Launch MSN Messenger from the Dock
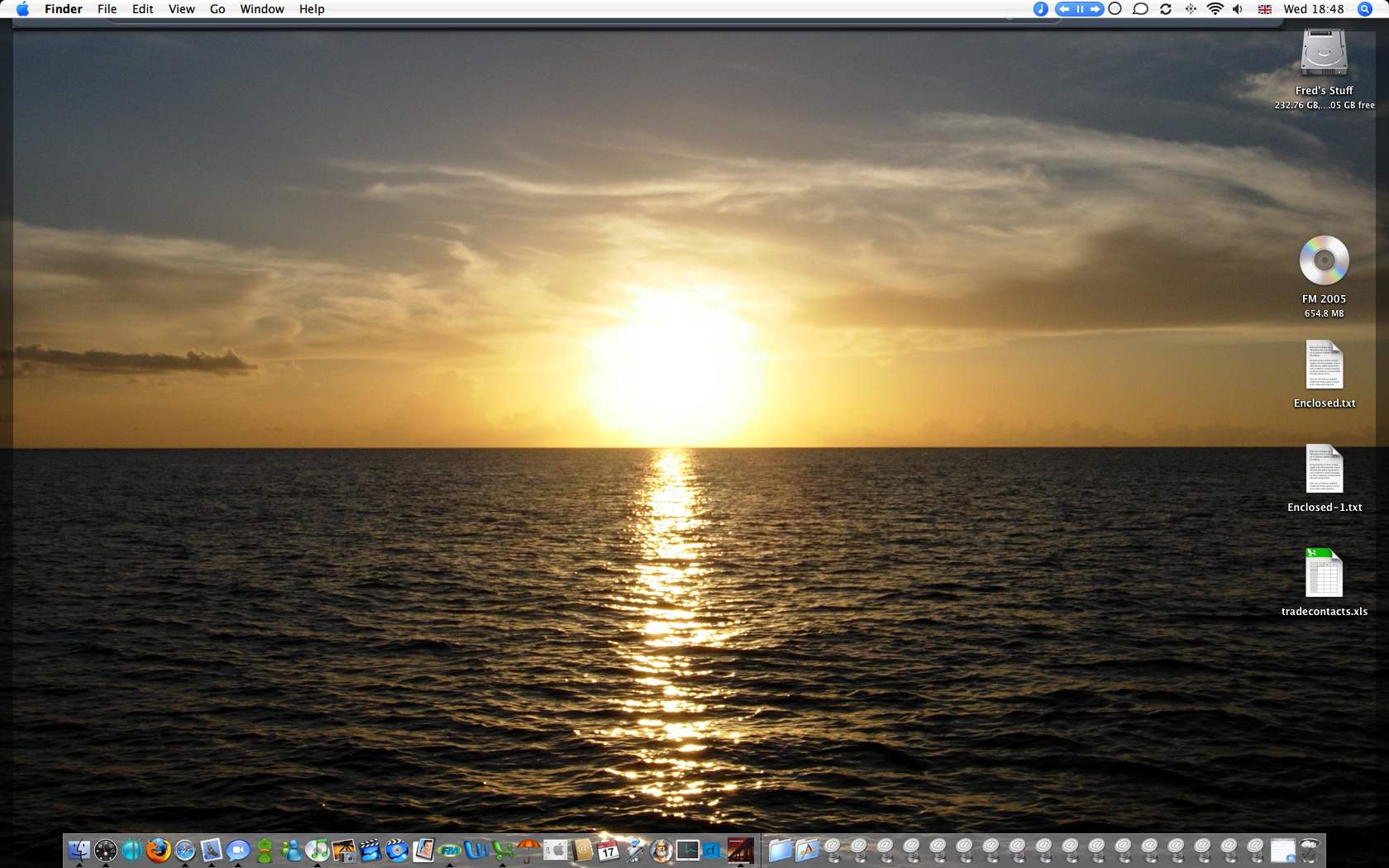 point(291,850)
